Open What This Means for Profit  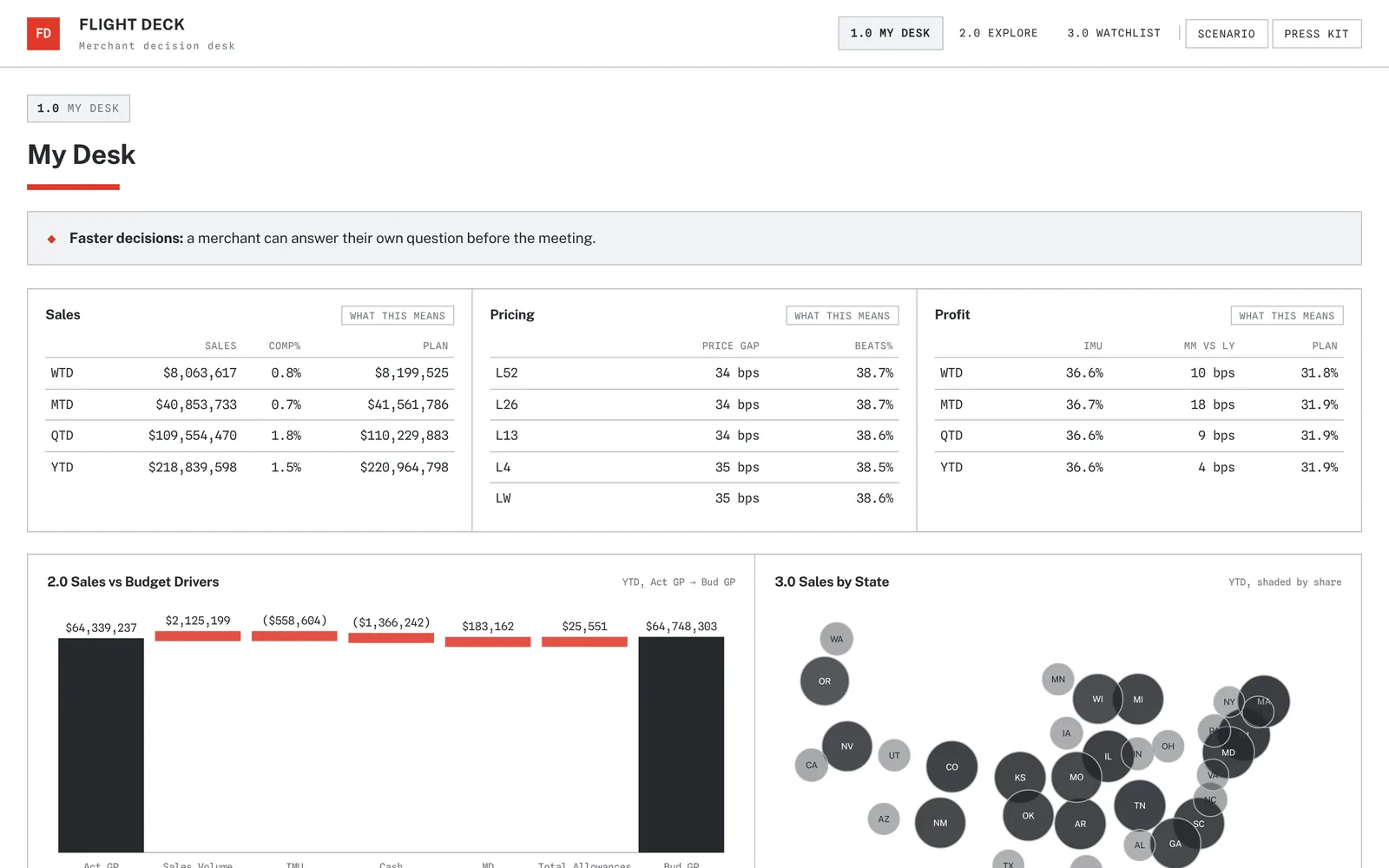1287,316
